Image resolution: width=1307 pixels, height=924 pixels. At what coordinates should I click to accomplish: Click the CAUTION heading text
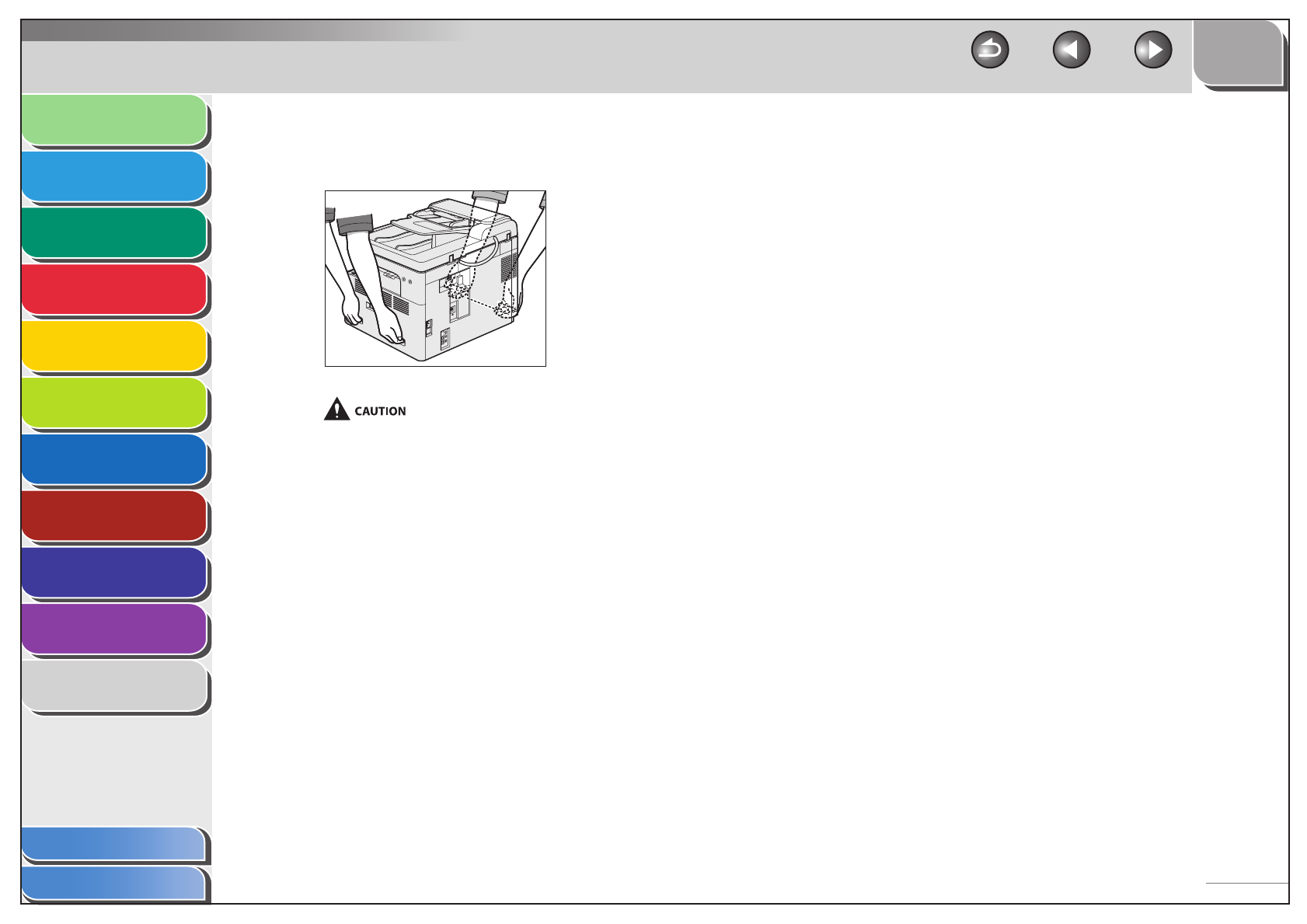pyautogui.click(x=380, y=411)
